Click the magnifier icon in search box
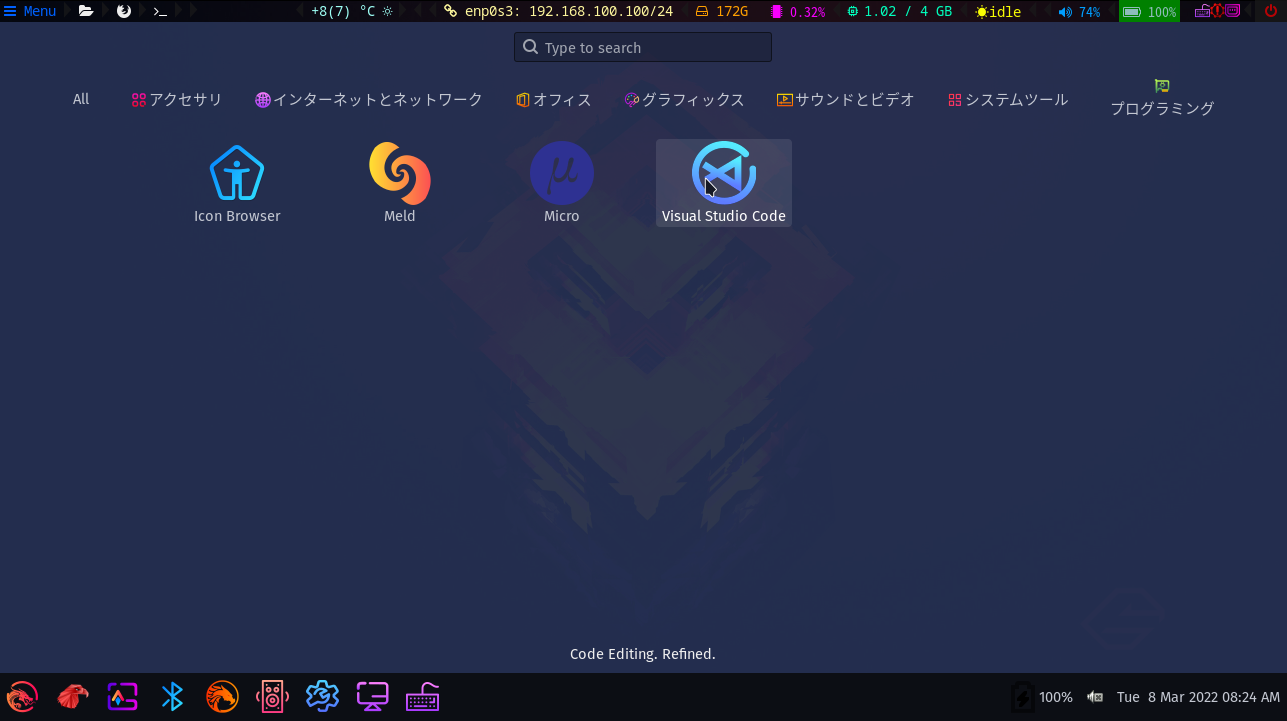This screenshot has width=1287, height=721. [531, 47]
